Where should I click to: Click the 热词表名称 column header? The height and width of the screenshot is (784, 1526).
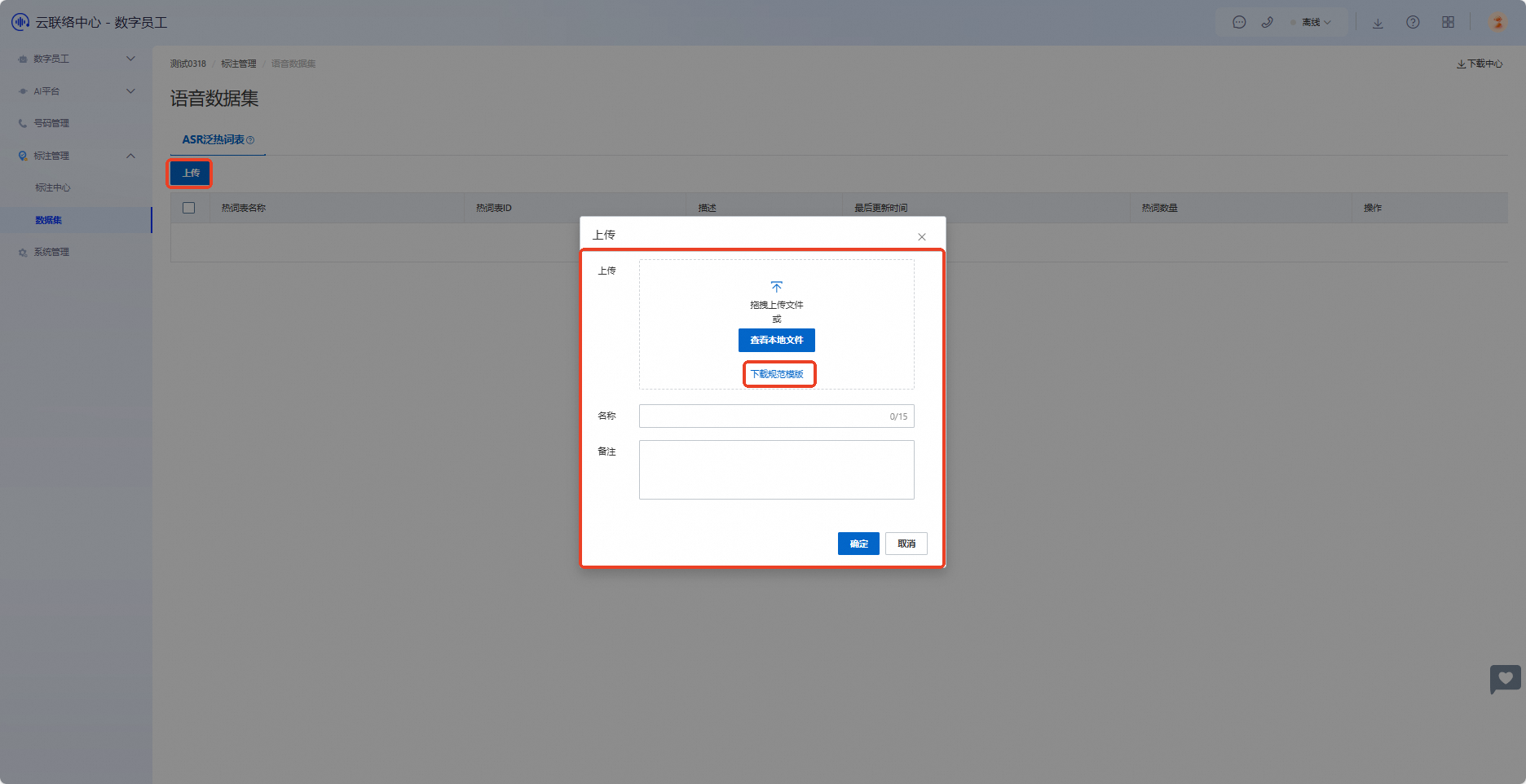(244, 208)
